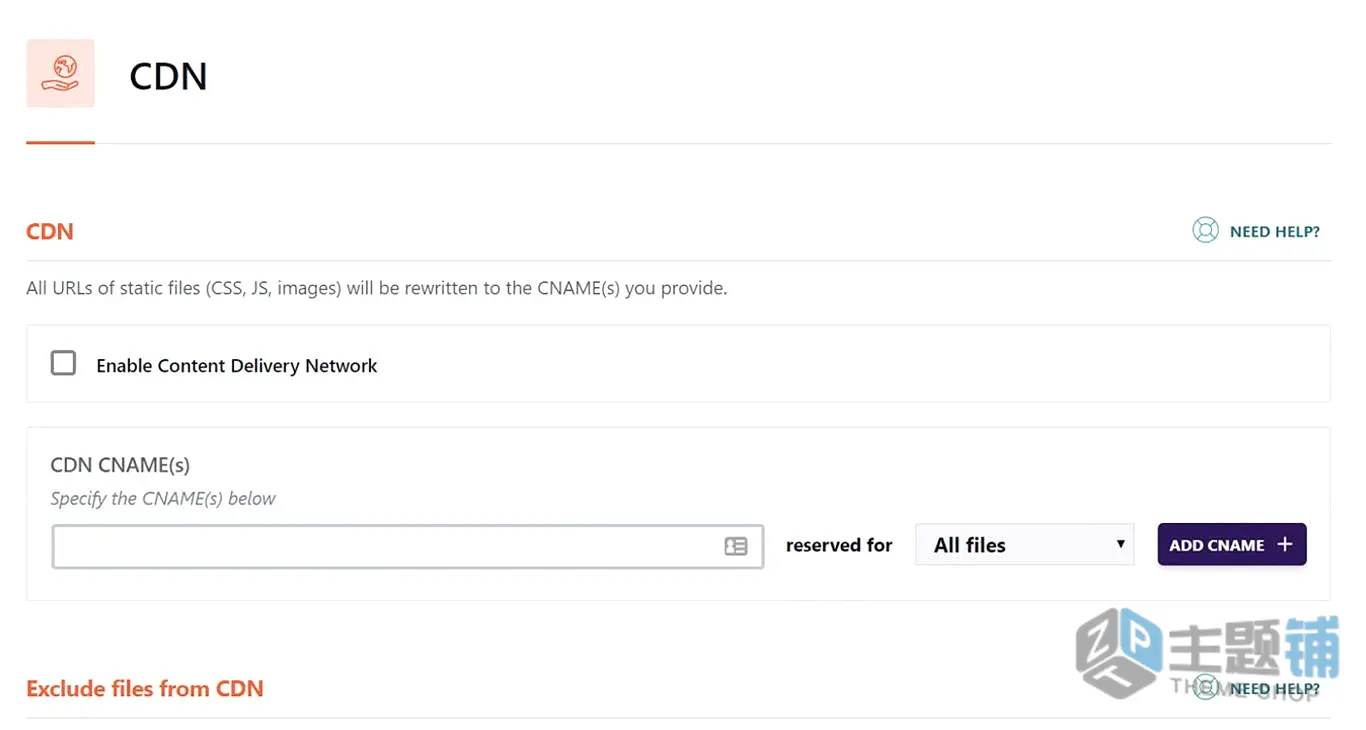Viewport: 1366px width, 730px height.
Task: Click the small arrow of the reserved-for dropdown
Action: tap(1120, 545)
